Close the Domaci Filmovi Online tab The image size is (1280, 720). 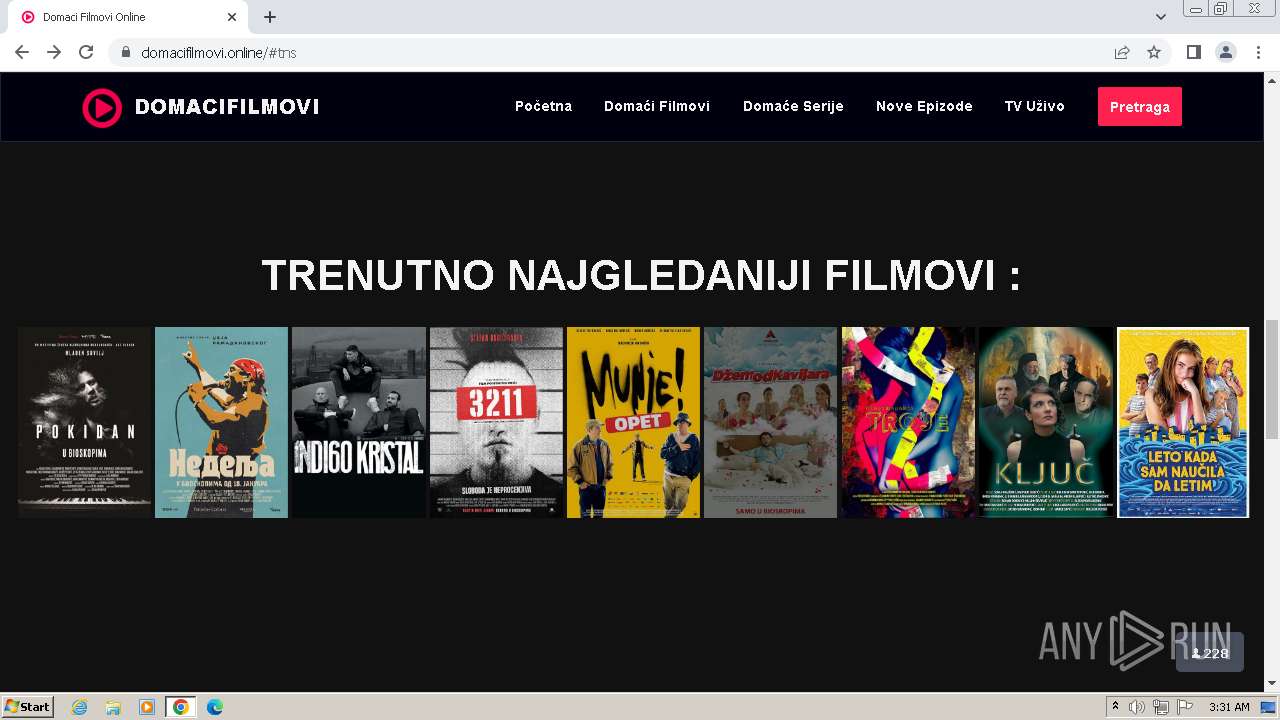click(x=232, y=17)
